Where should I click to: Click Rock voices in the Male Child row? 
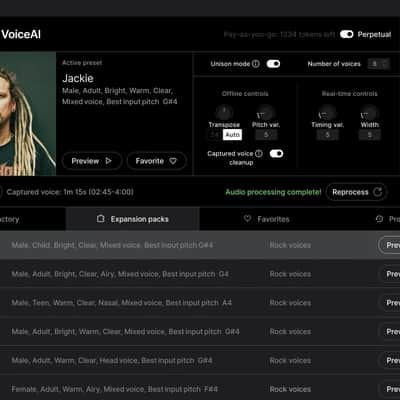click(x=290, y=245)
